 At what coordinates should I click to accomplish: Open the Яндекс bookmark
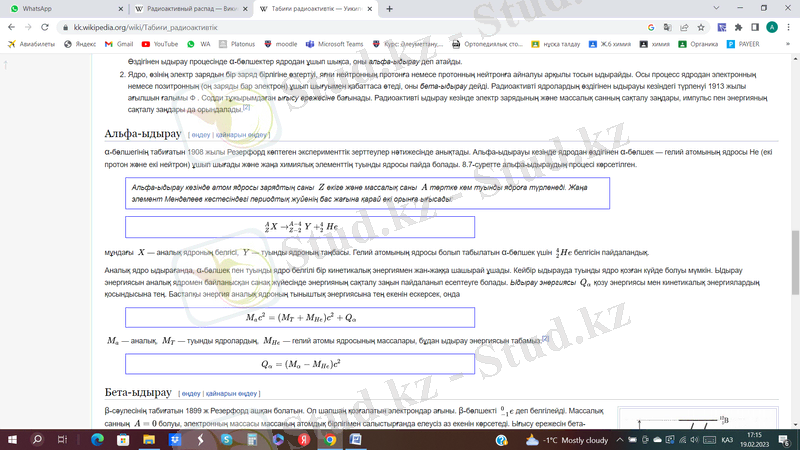(x=80, y=44)
